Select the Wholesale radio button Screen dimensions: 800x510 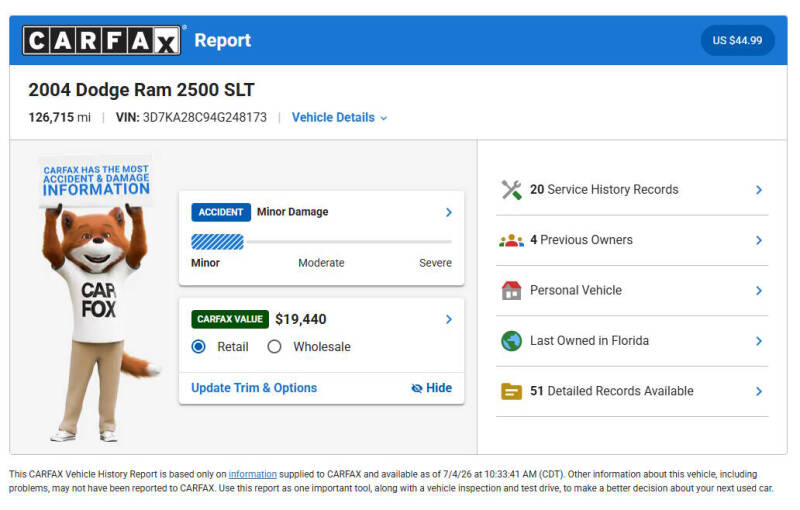pyautogui.click(x=274, y=347)
